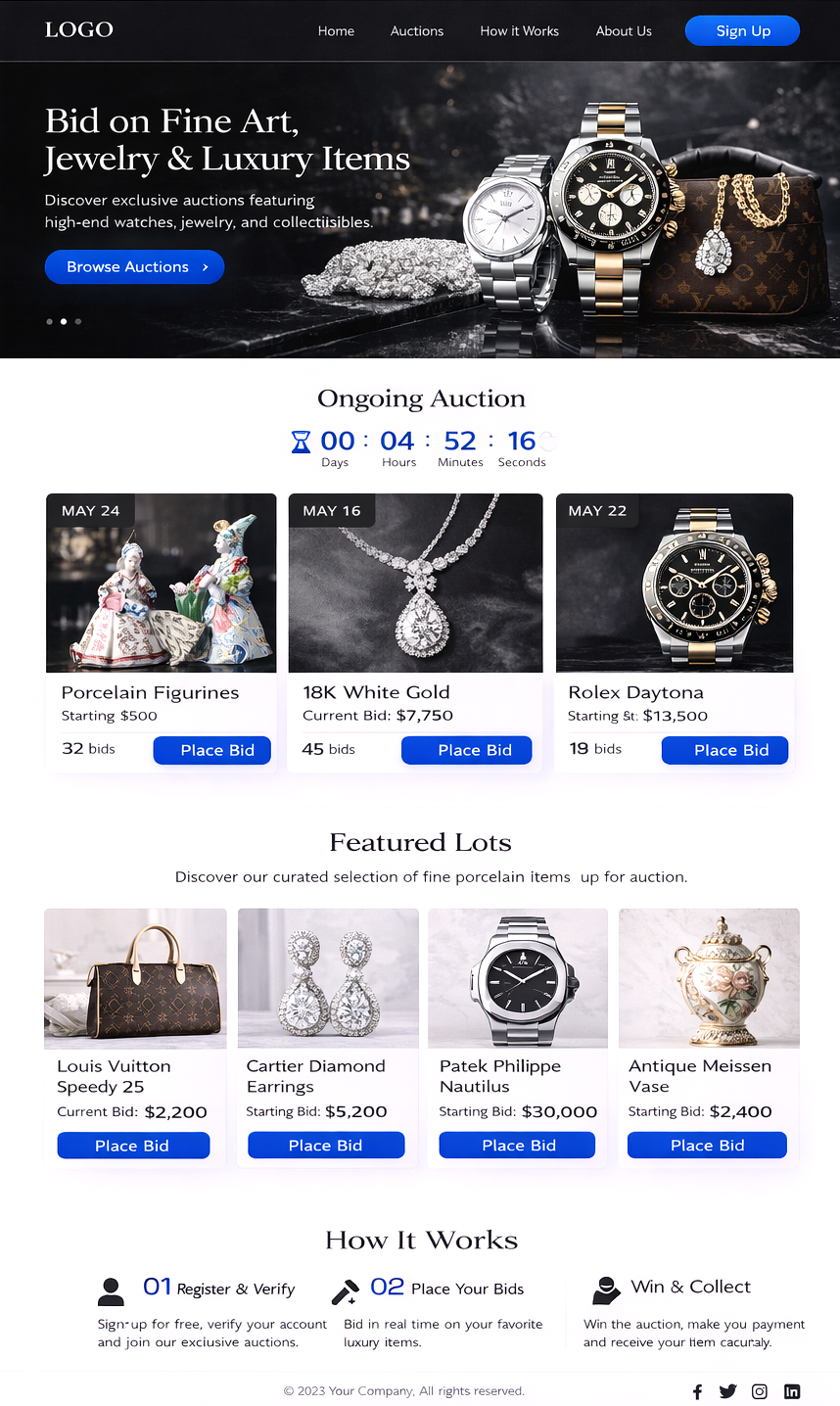Open the Twitter icon in footer

point(727,1391)
